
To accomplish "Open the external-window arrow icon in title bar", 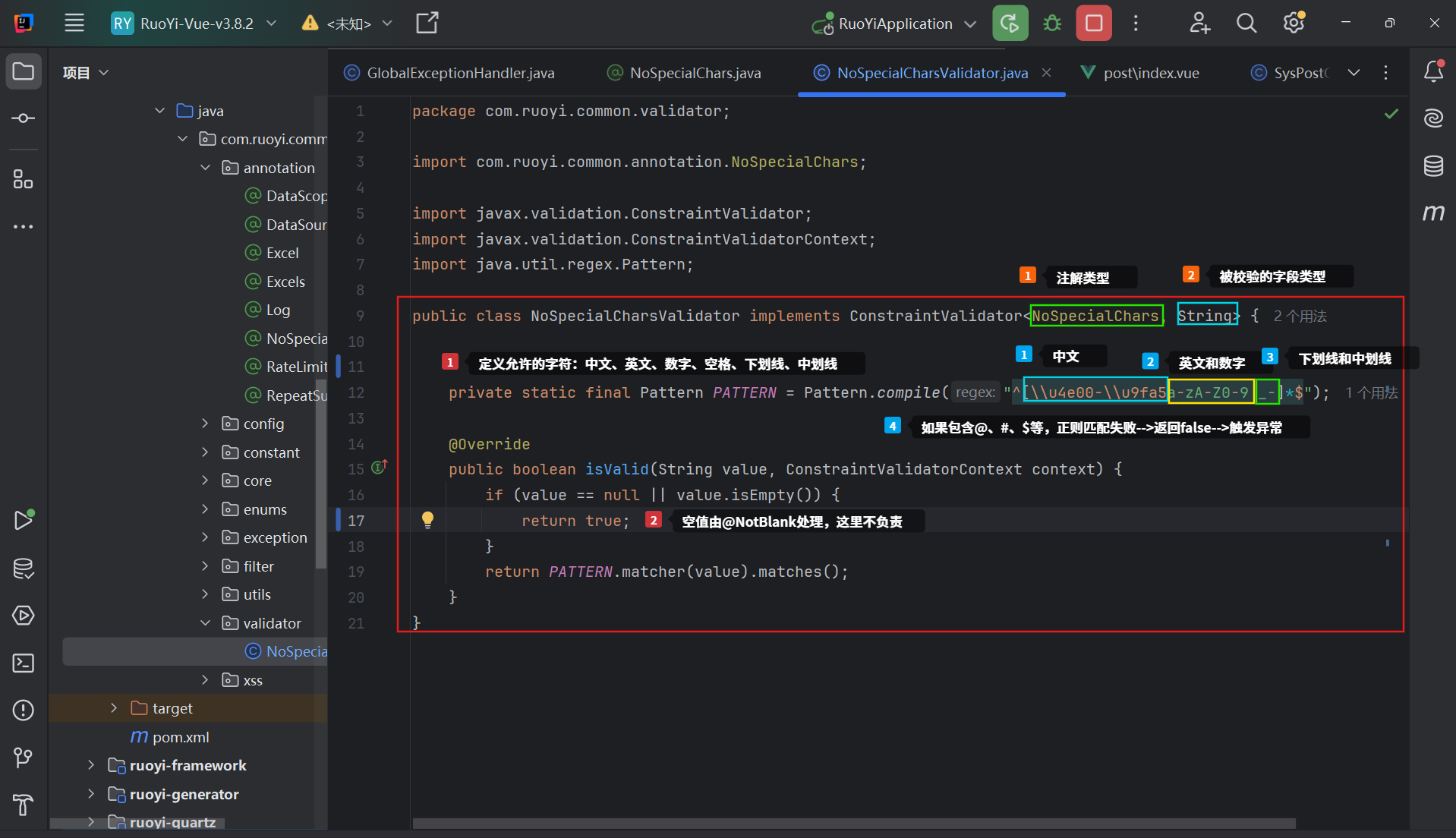I will pyautogui.click(x=427, y=23).
